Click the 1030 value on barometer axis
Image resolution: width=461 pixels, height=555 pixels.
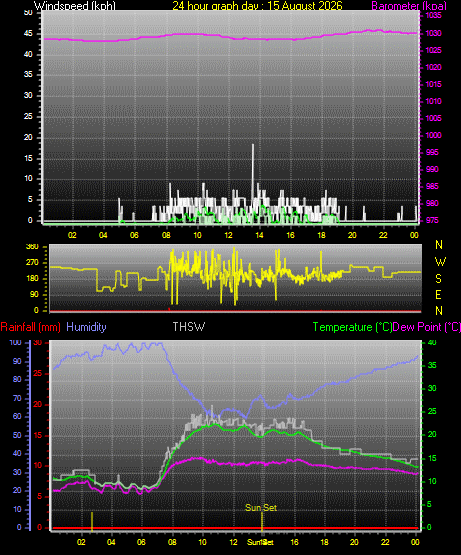click(x=433, y=33)
